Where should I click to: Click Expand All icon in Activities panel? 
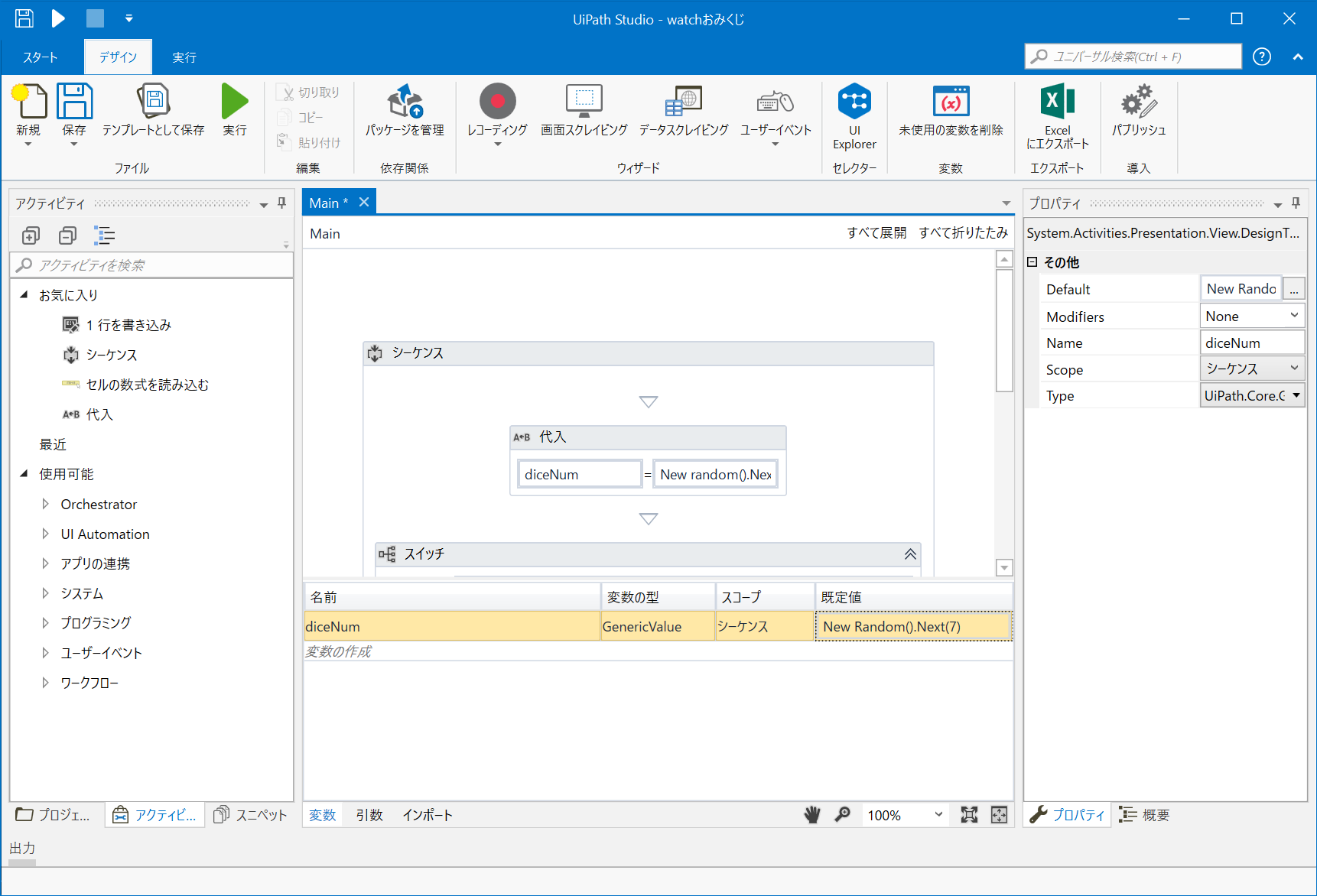point(31,235)
